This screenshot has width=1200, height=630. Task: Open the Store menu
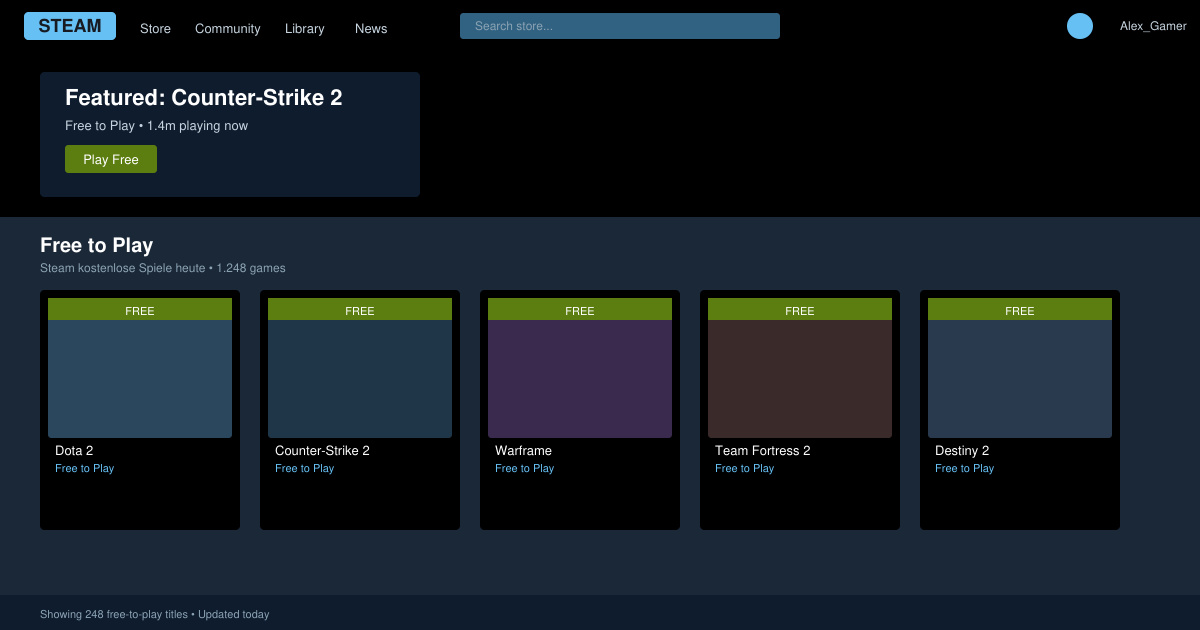tap(155, 28)
